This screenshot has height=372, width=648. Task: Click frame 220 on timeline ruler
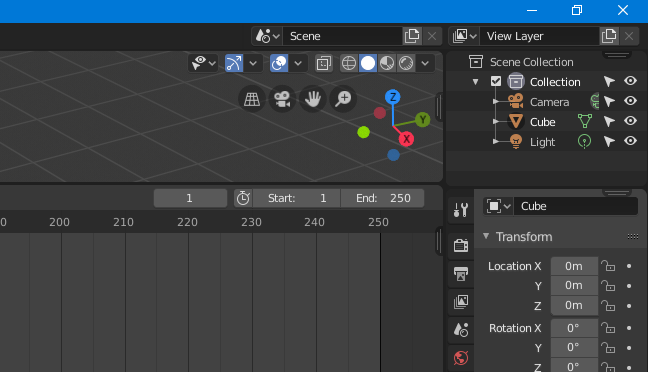[187, 222]
